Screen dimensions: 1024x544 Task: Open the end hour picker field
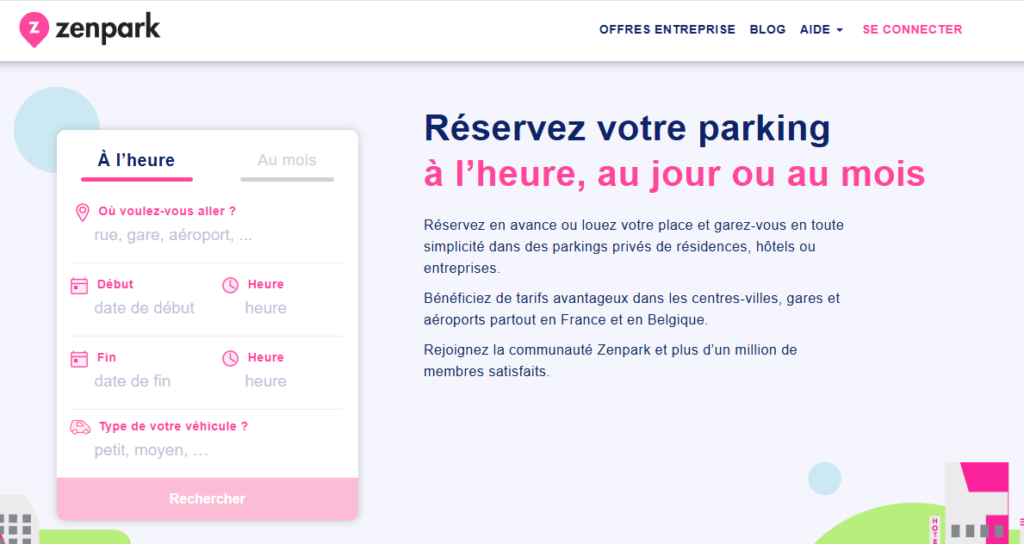(266, 381)
